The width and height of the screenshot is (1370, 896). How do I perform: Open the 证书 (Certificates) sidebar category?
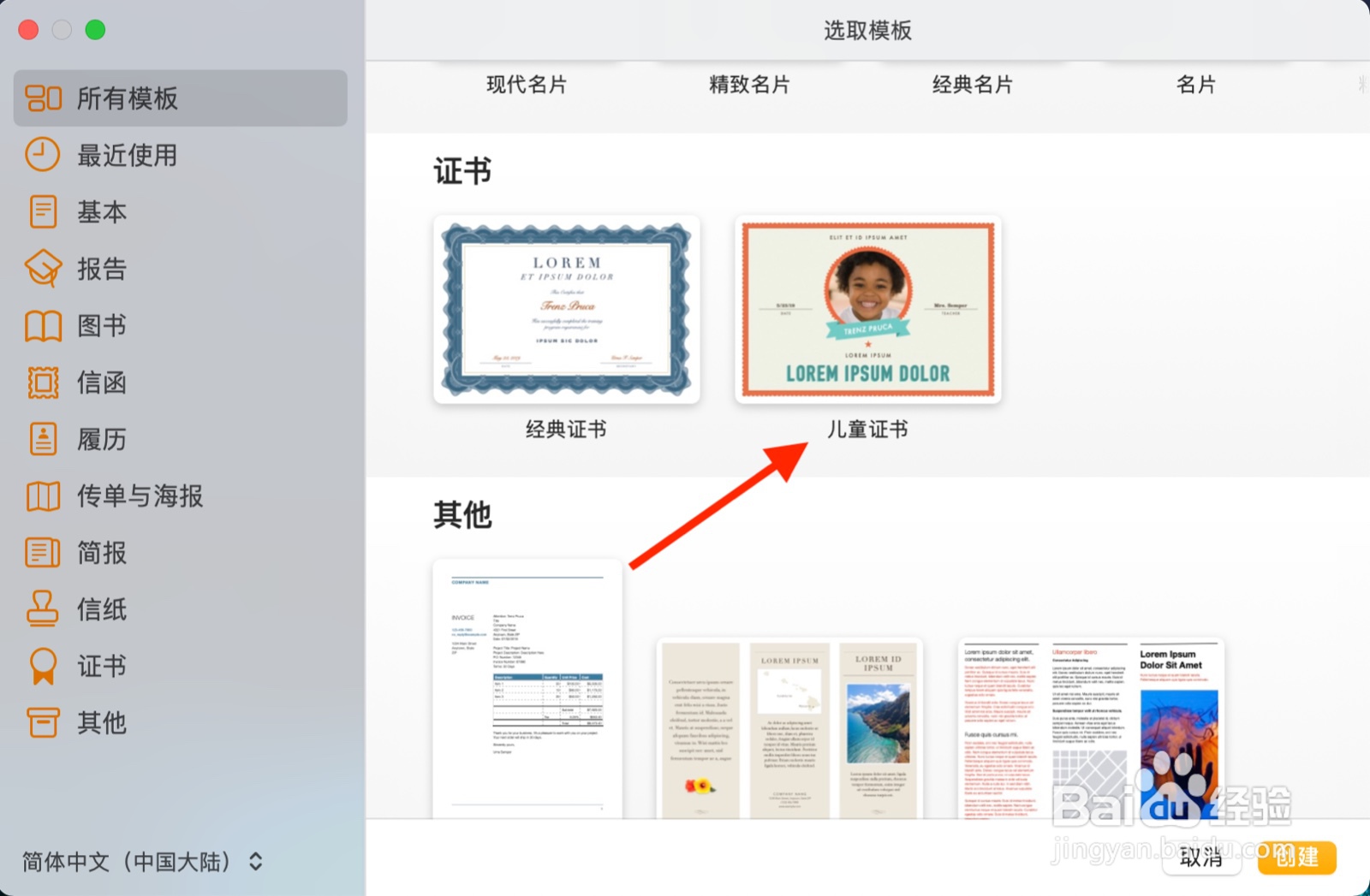pos(42,666)
